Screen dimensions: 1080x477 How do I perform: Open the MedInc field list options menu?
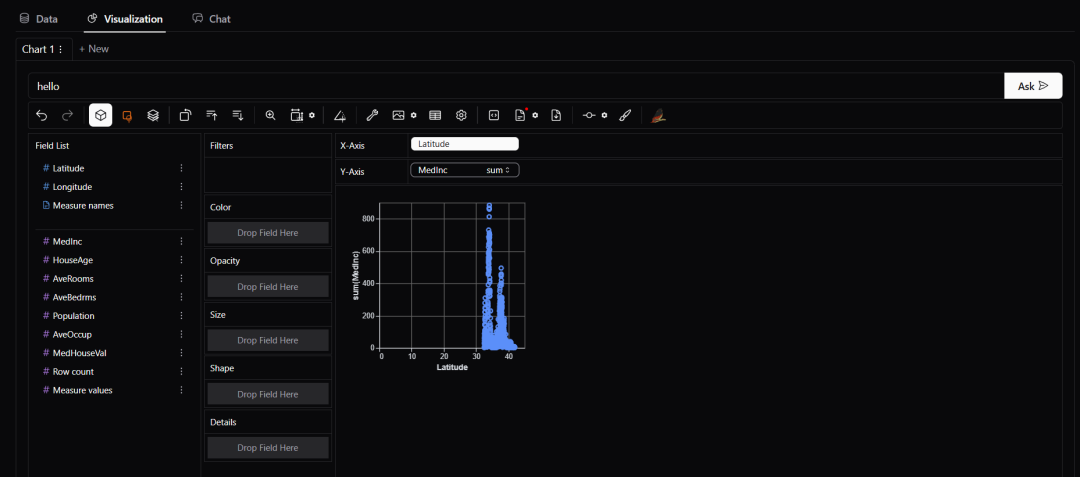(x=182, y=242)
